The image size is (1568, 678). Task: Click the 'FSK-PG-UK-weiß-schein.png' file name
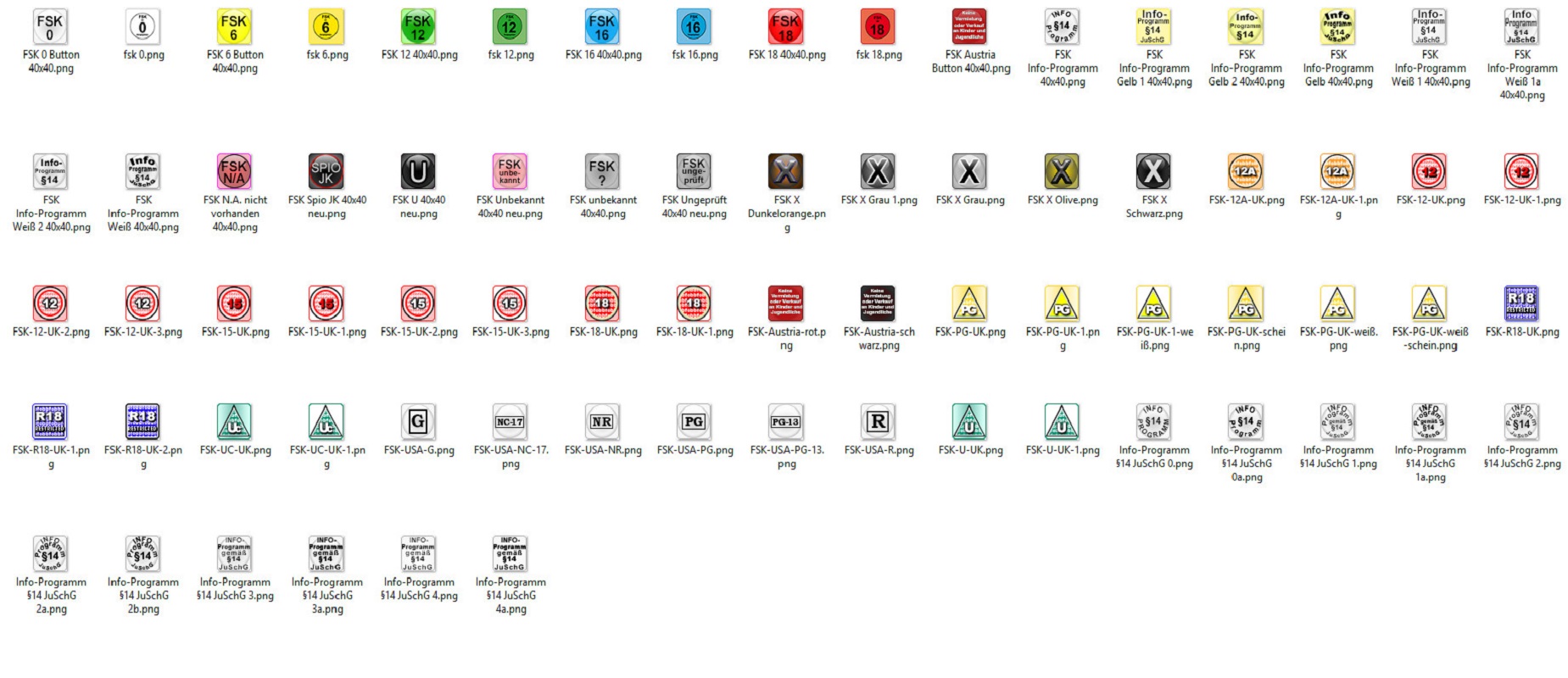pyautogui.click(x=1430, y=339)
